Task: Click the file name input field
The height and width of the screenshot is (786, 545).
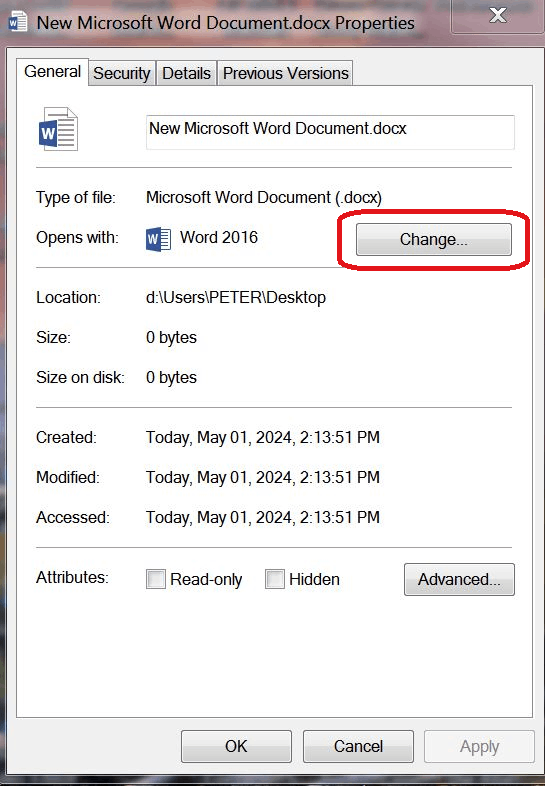Action: 330,132
